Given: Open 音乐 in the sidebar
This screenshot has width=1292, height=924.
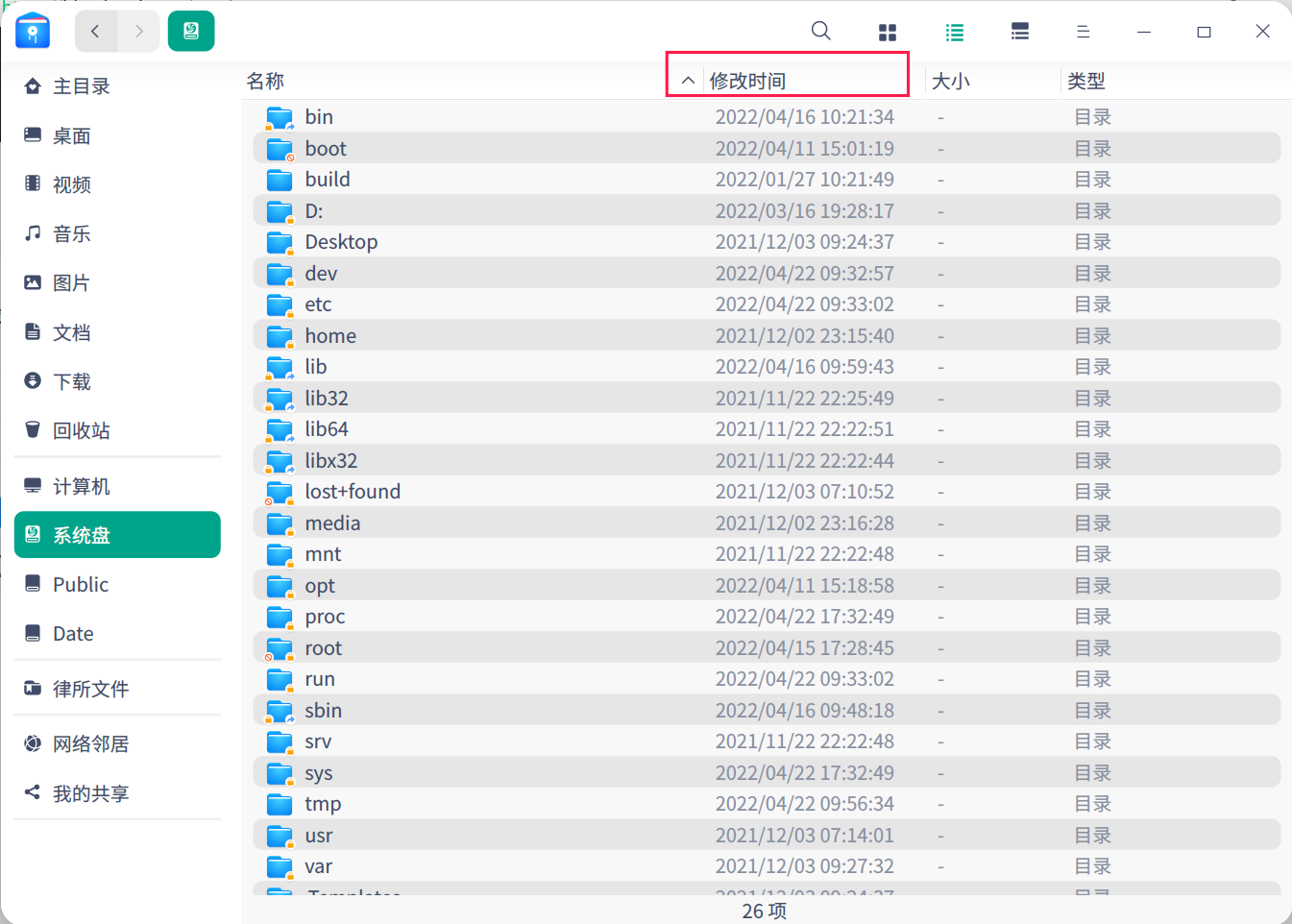Looking at the screenshot, I should [x=117, y=233].
